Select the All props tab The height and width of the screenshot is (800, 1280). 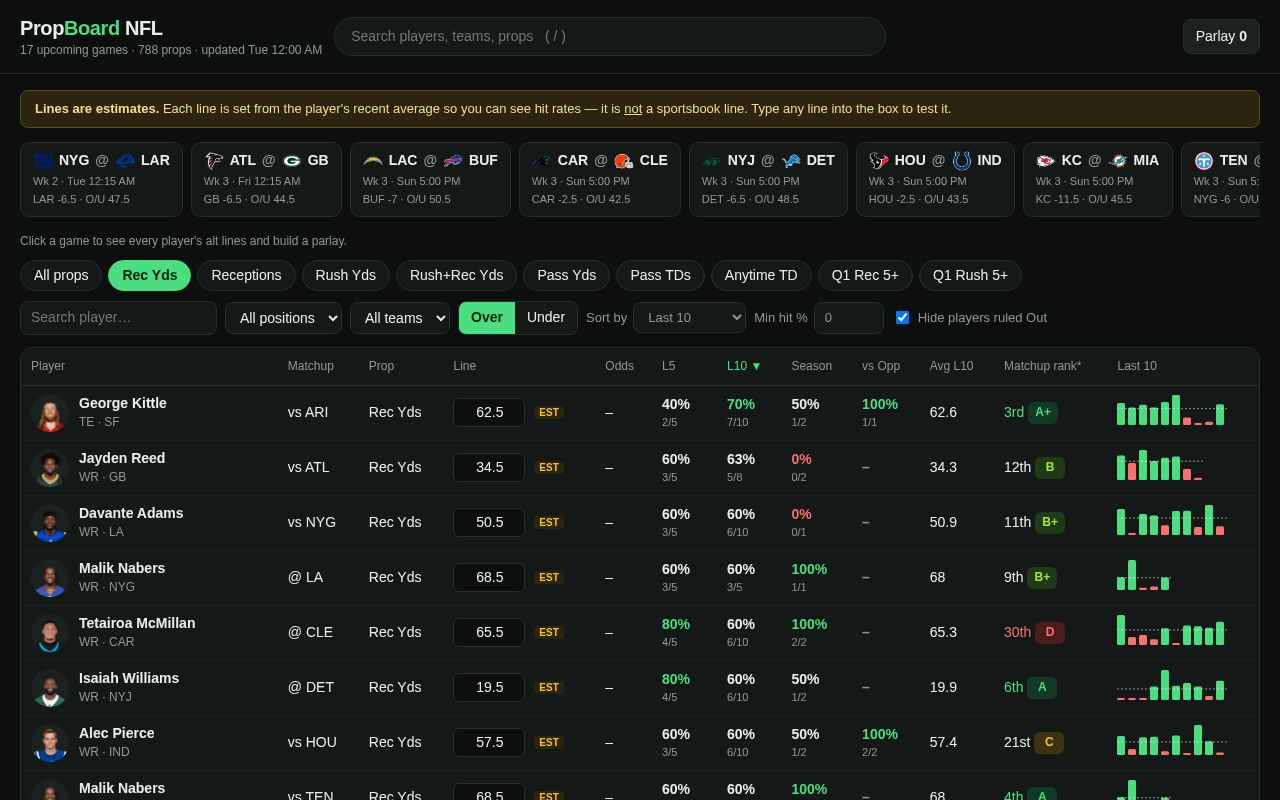tap(61, 275)
